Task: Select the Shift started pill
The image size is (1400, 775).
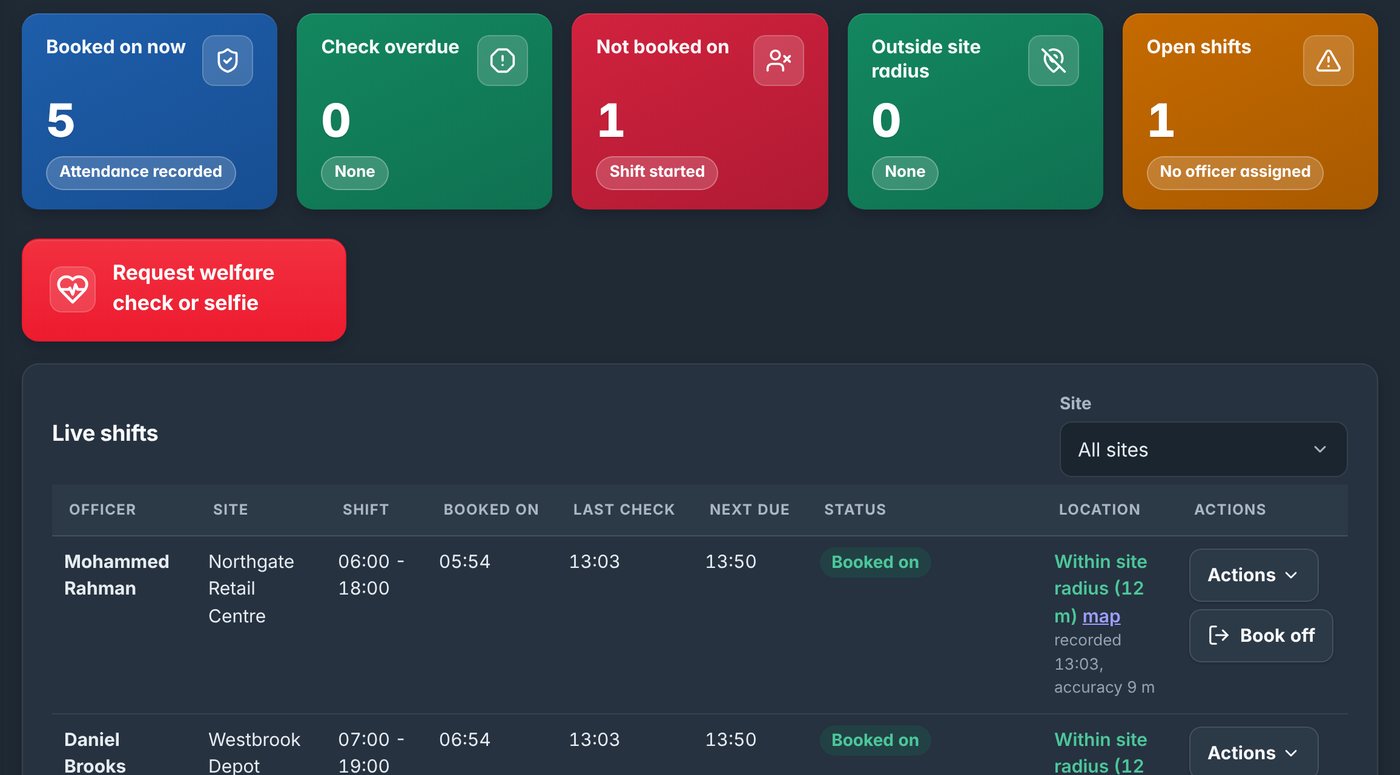Action: [657, 172]
